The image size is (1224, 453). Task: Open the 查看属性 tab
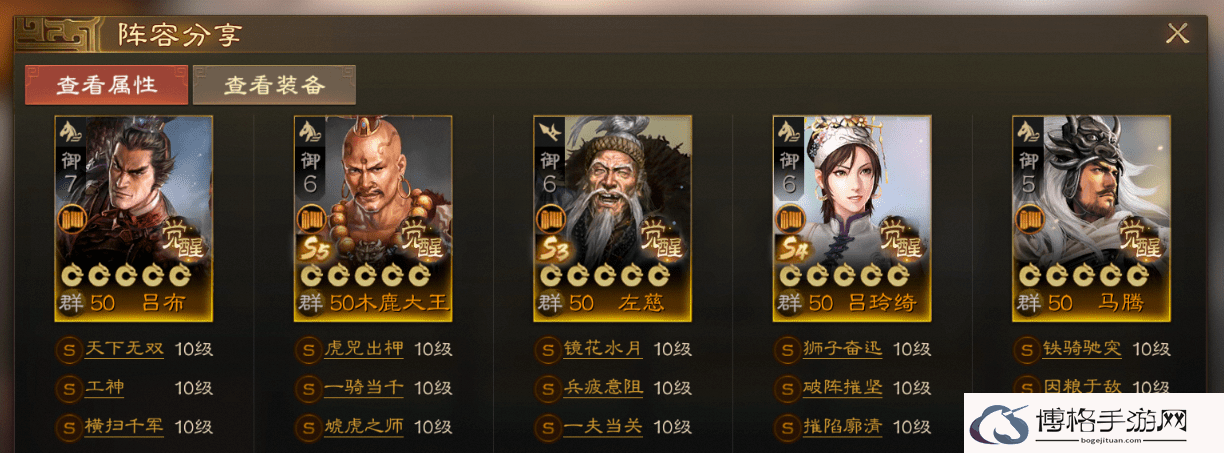click(106, 85)
